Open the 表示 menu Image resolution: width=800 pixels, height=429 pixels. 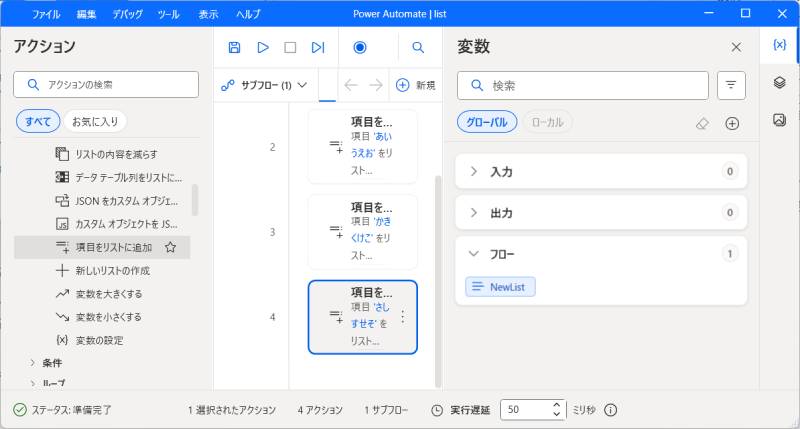[x=208, y=14]
